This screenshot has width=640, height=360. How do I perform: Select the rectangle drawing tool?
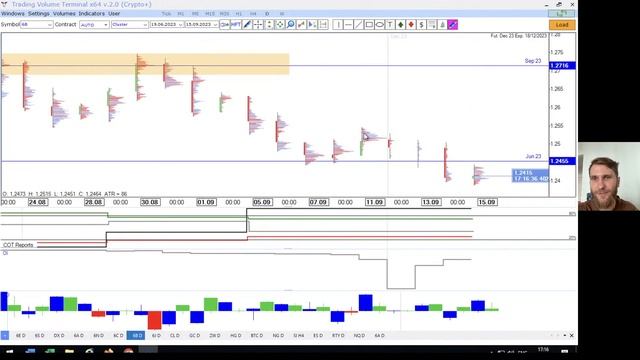click(369, 24)
